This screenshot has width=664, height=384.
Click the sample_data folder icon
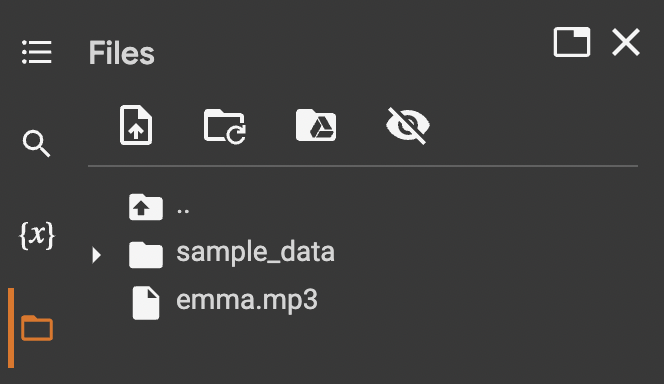pyautogui.click(x=146, y=255)
